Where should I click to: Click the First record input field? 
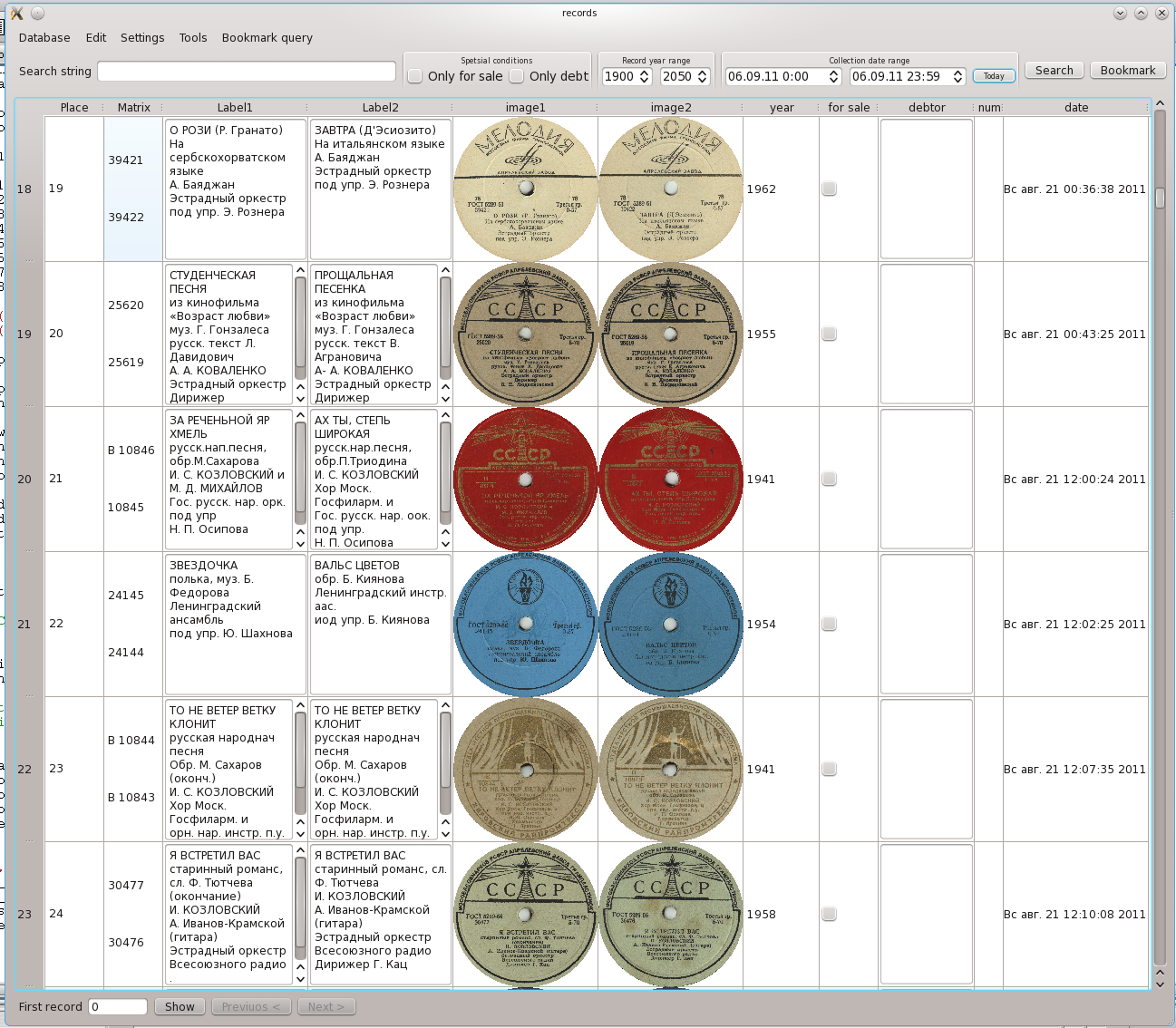[118, 1006]
